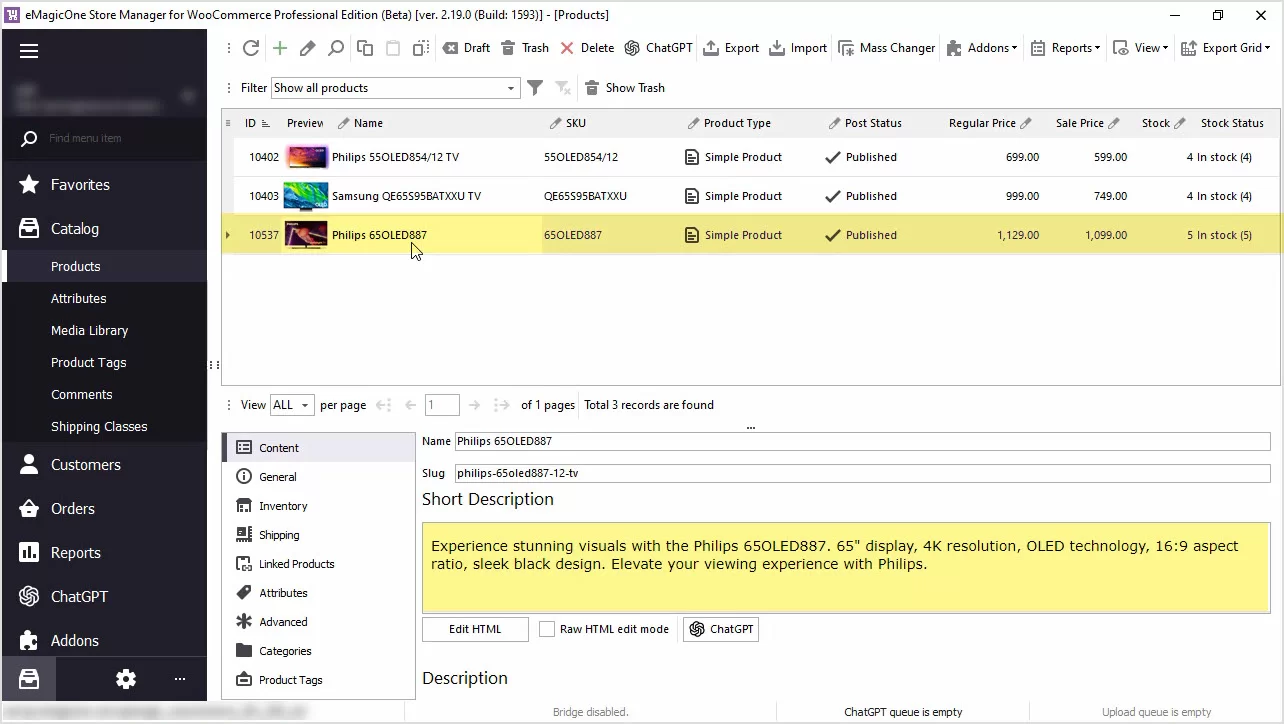Expand the Philips 65OLED887 row arrow
The image size is (1284, 724).
(228, 235)
